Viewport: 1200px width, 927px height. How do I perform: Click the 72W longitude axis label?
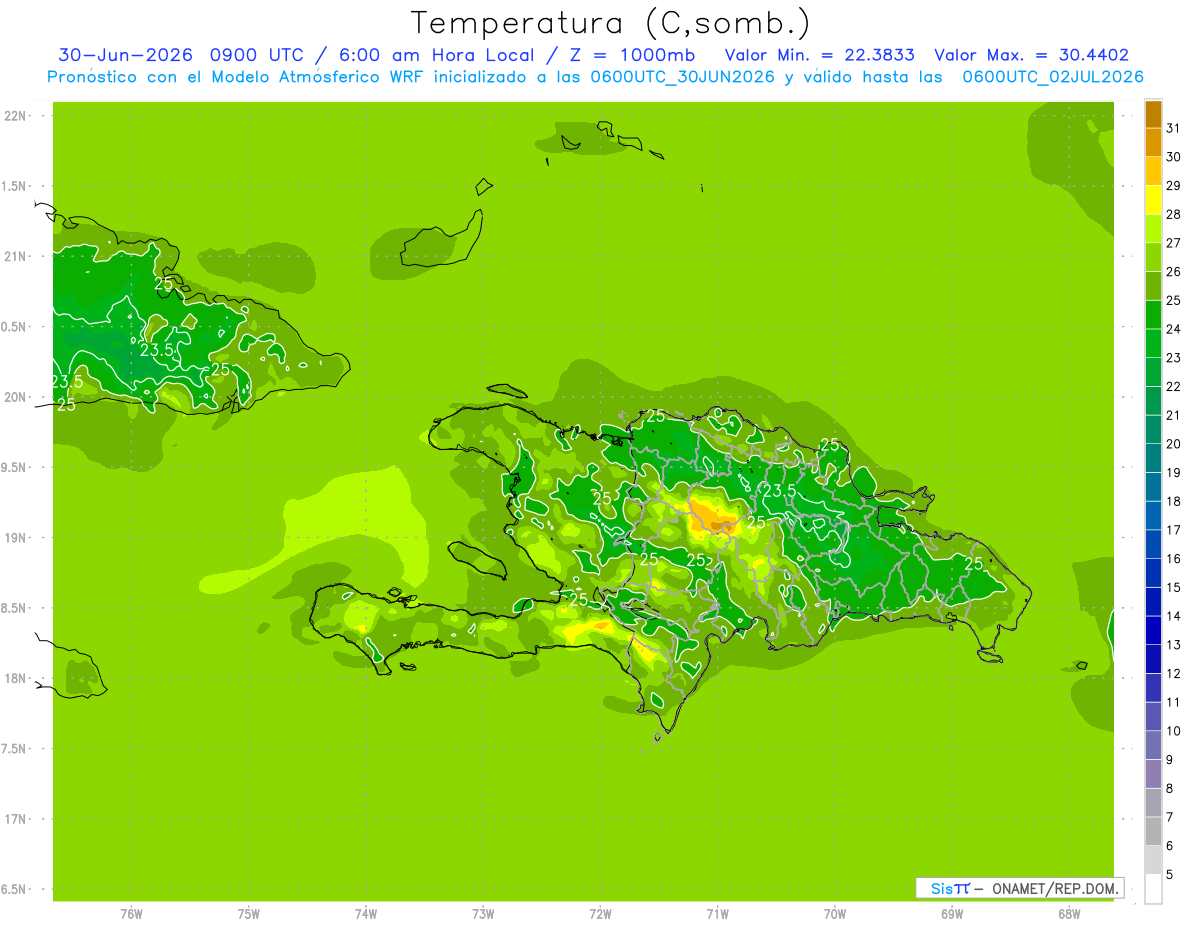(600, 913)
